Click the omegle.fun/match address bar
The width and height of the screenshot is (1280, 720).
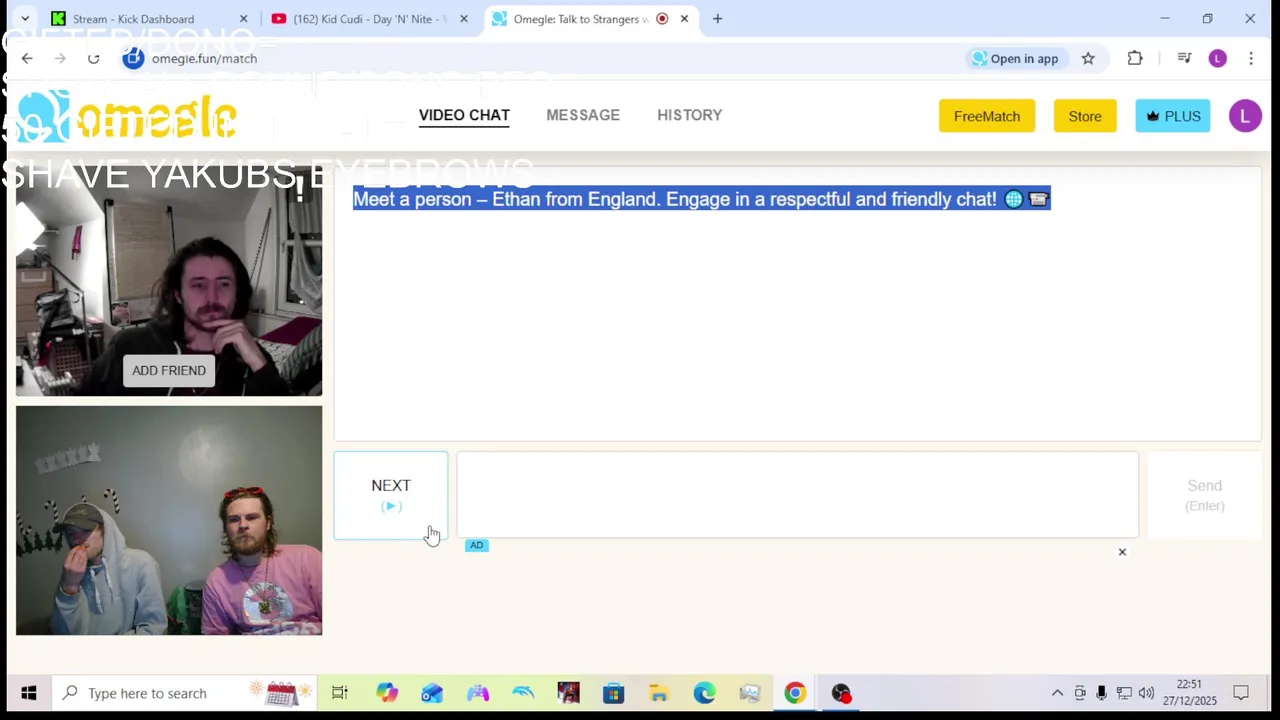click(x=540, y=59)
